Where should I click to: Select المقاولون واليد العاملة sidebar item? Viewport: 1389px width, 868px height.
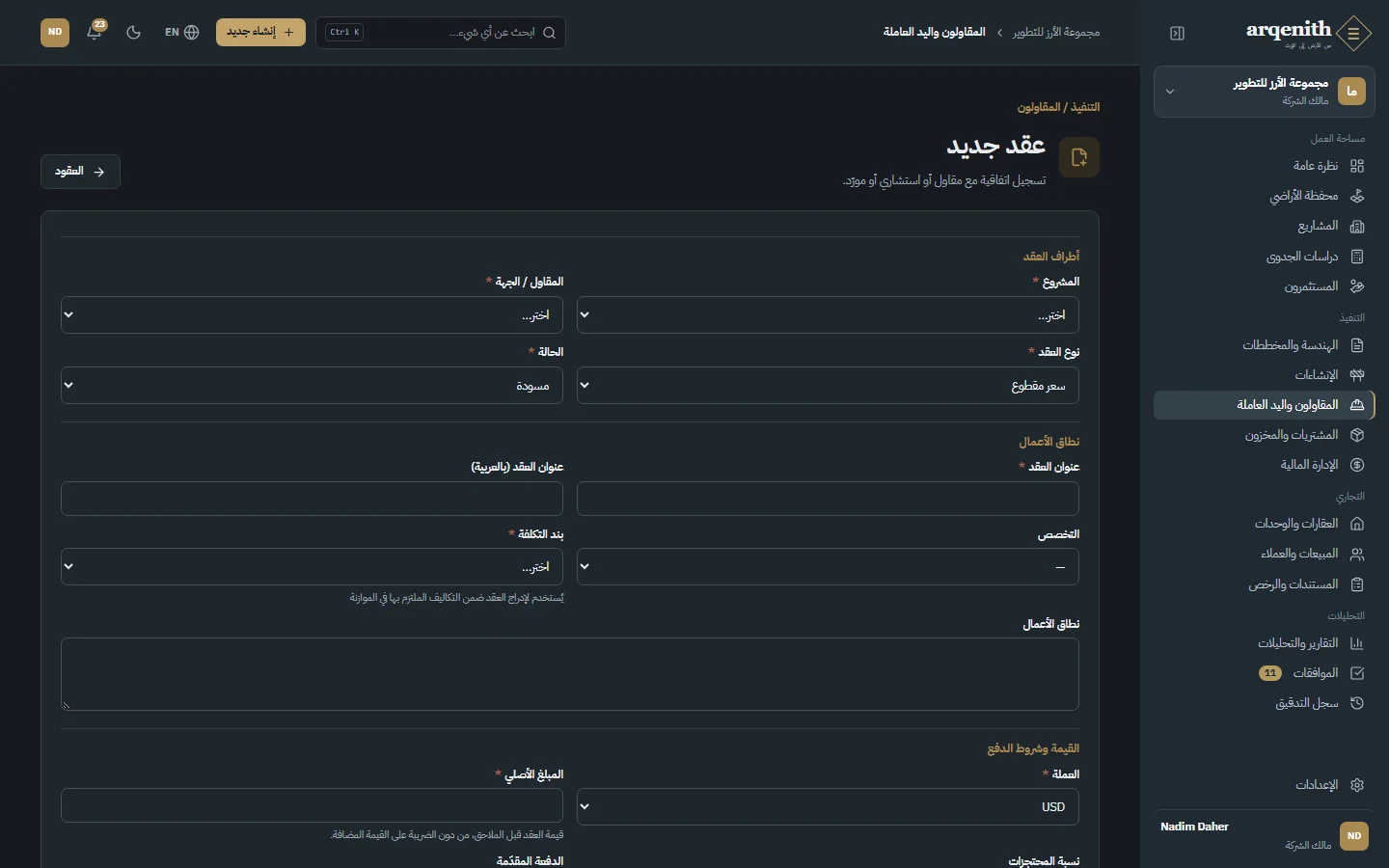point(1264,405)
